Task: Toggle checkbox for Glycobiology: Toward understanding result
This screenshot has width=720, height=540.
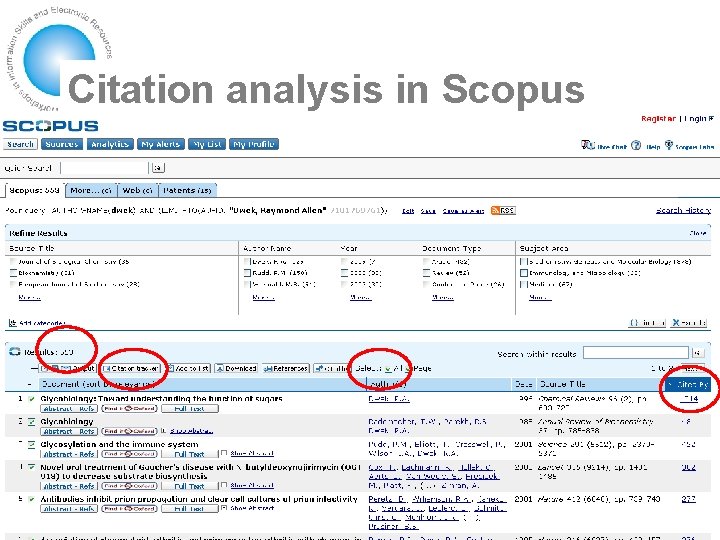Action: (x=31, y=399)
